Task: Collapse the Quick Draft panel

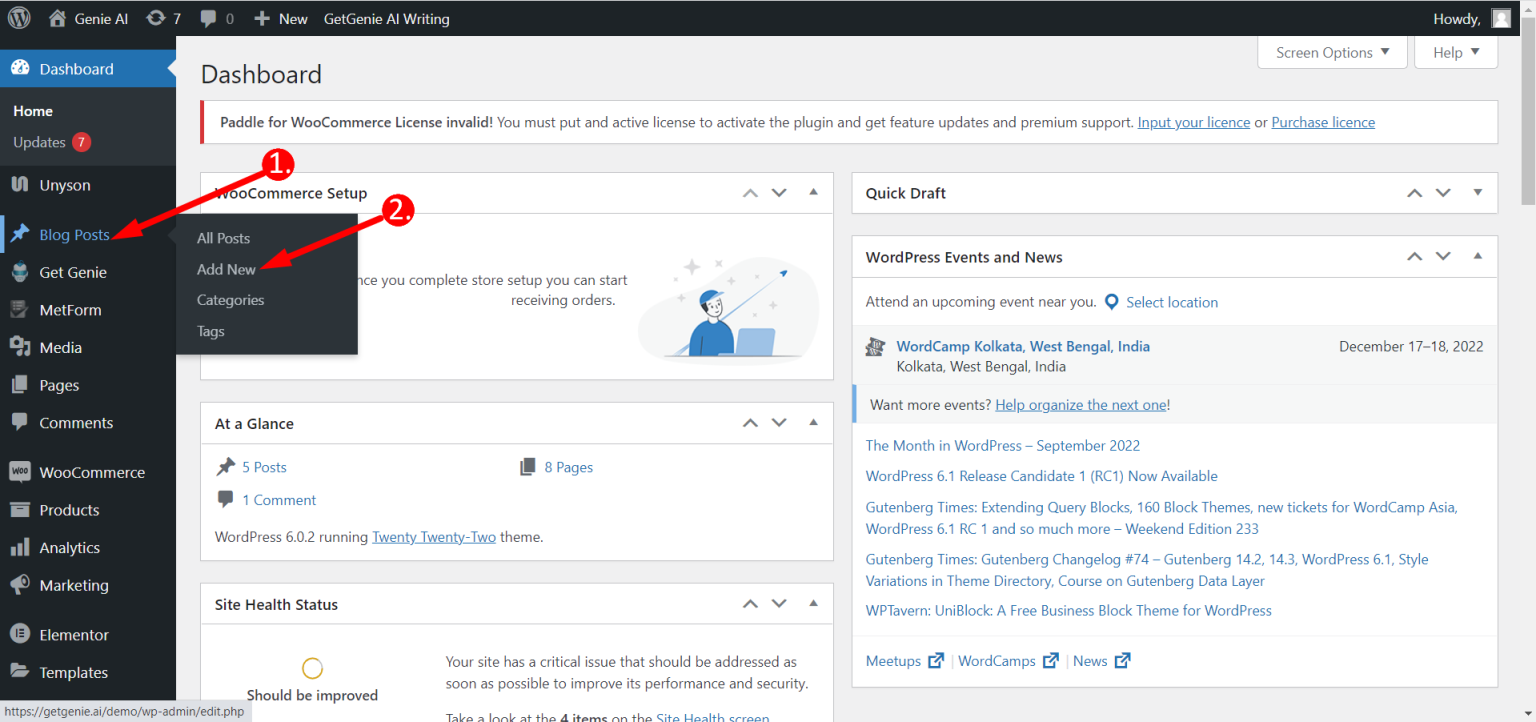Action: pyautogui.click(x=1477, y=192)
